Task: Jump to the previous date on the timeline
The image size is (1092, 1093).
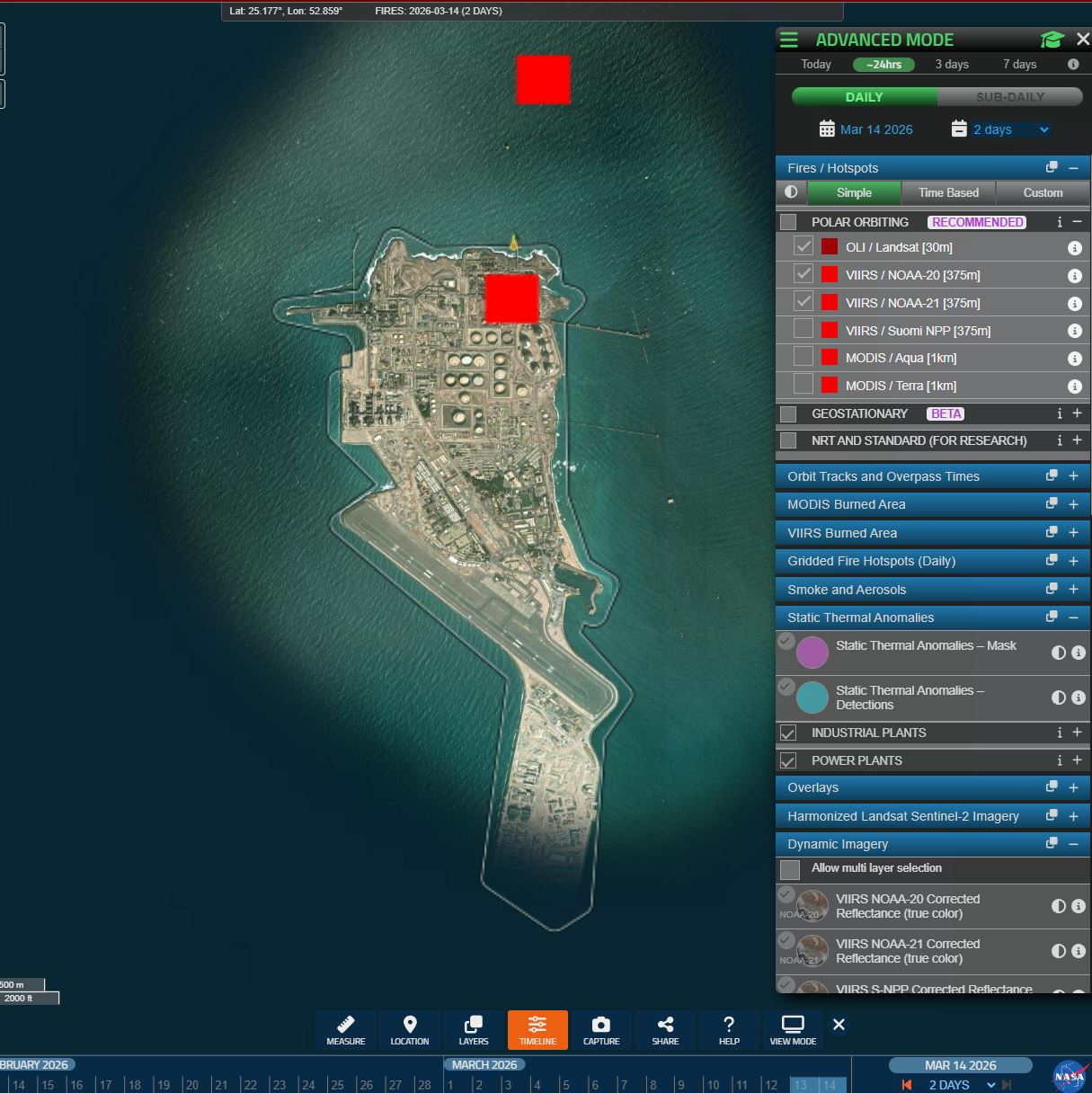Action: click(907, 1085)
